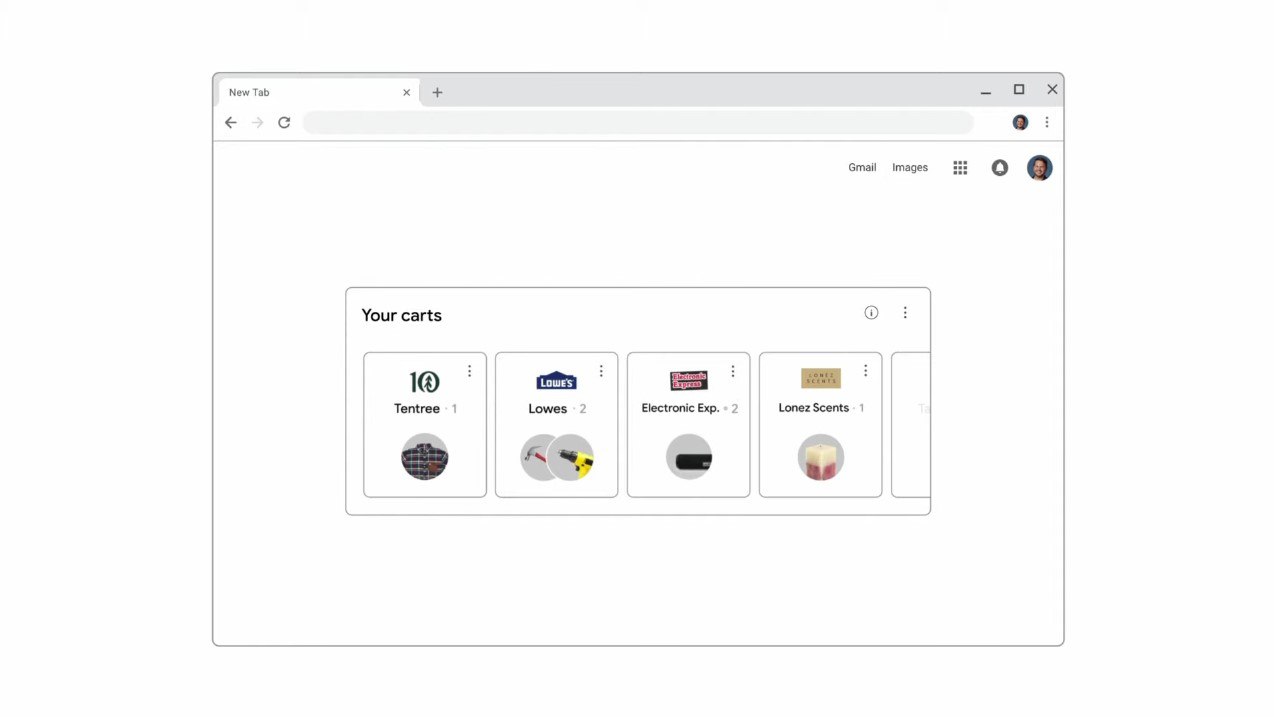
Task: Open the Google account avatar on the page
Action: pos(1040,168)
